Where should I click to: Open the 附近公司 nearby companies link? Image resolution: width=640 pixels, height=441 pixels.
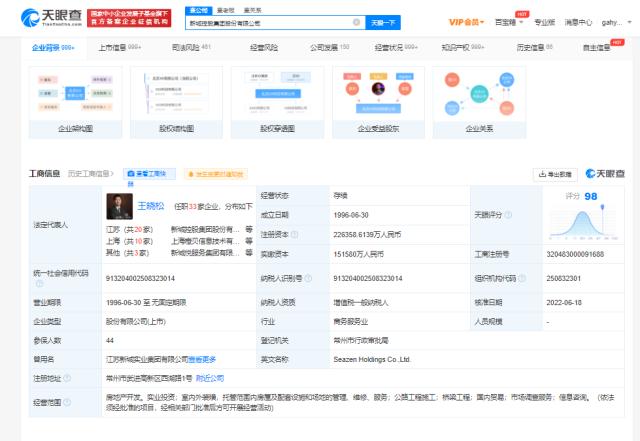[209, 379]
